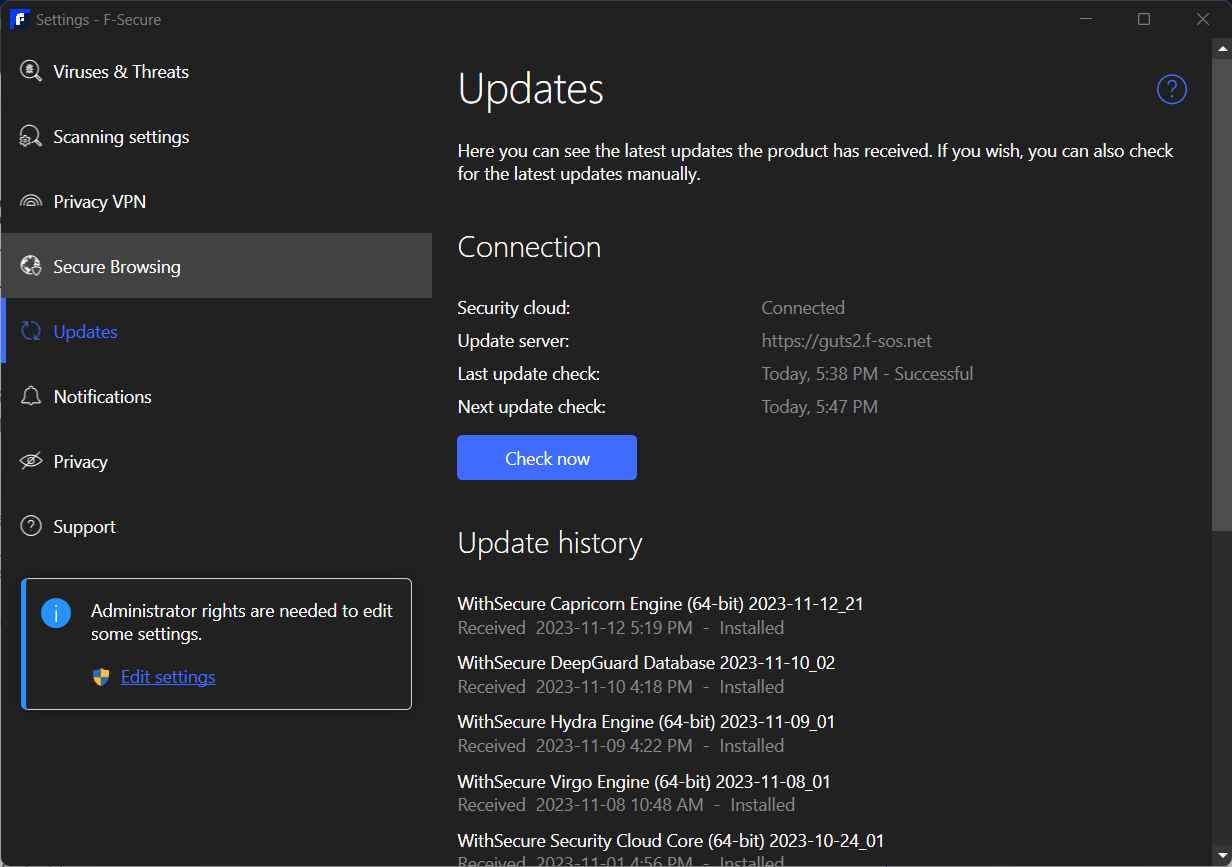Click the blue info circle icon
1232x867 pixels.
coord(56,613)
